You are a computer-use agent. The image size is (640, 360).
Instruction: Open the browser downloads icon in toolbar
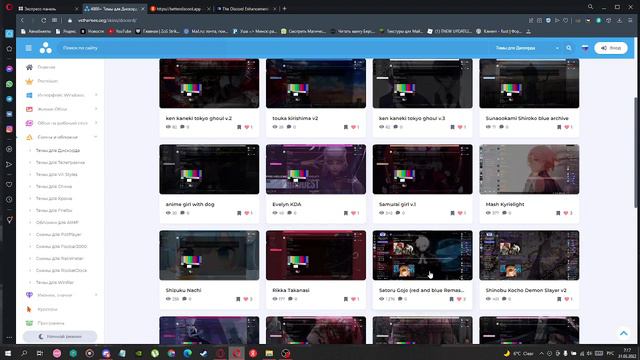pyautogui.click(x=620, y=20)
